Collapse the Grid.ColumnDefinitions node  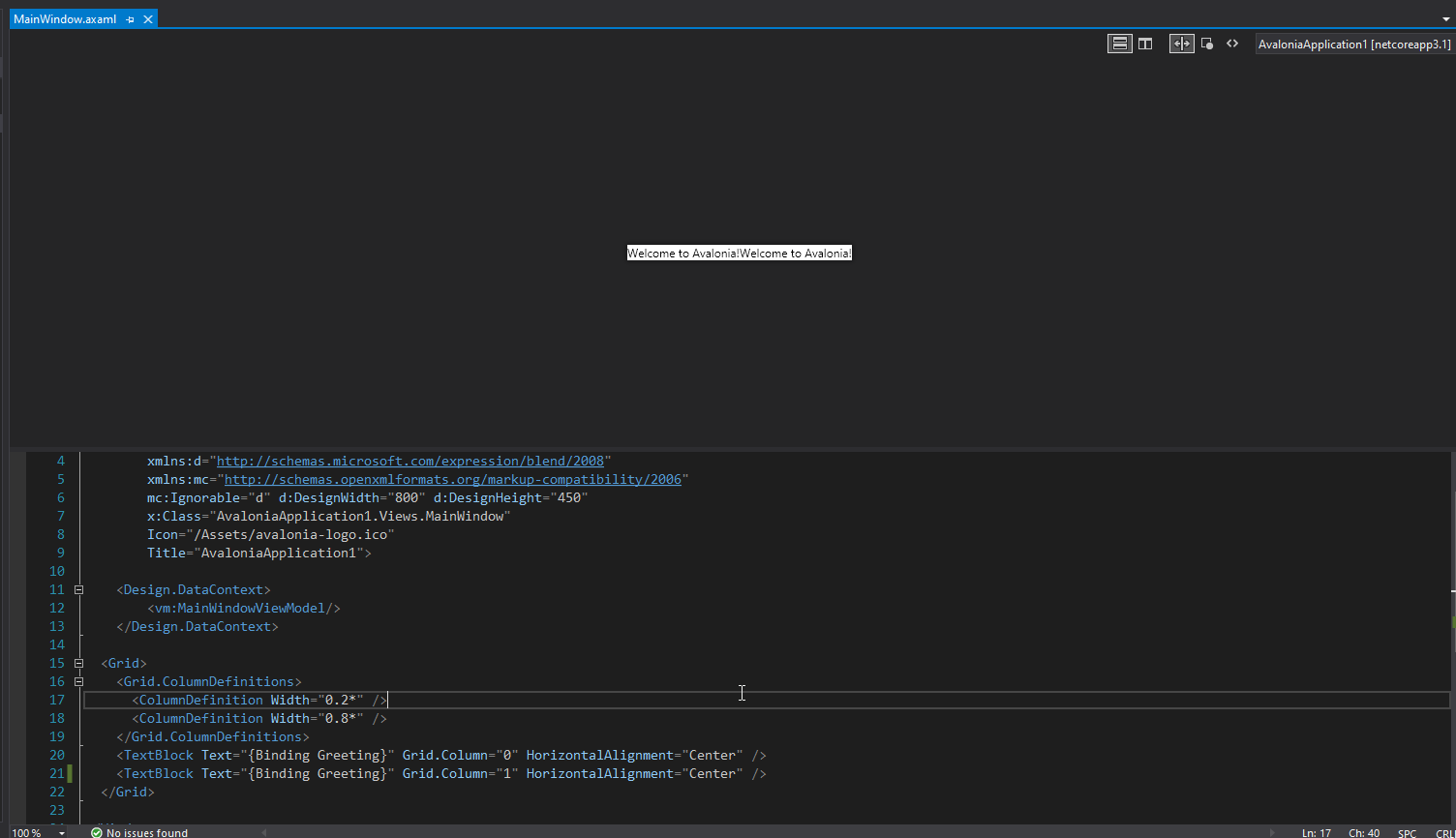tap(77, 681)
